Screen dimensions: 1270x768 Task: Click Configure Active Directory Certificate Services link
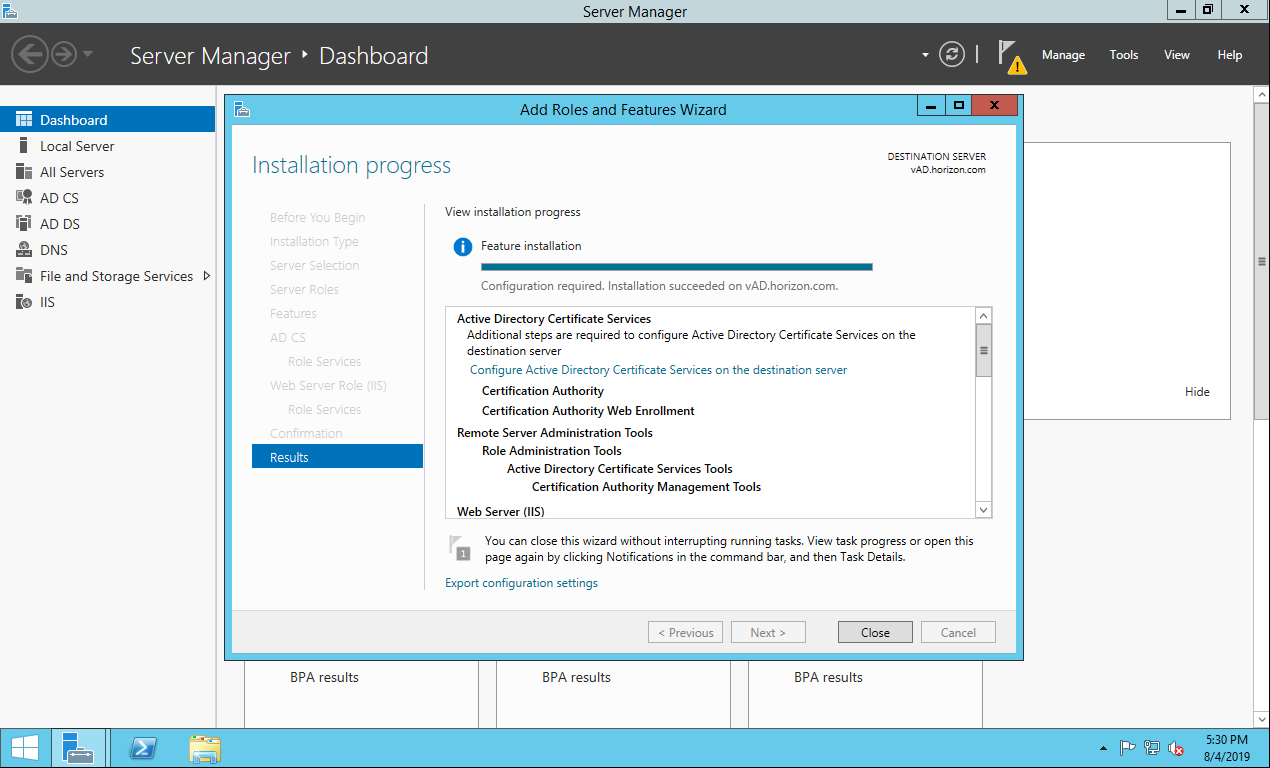click(658, 370)
